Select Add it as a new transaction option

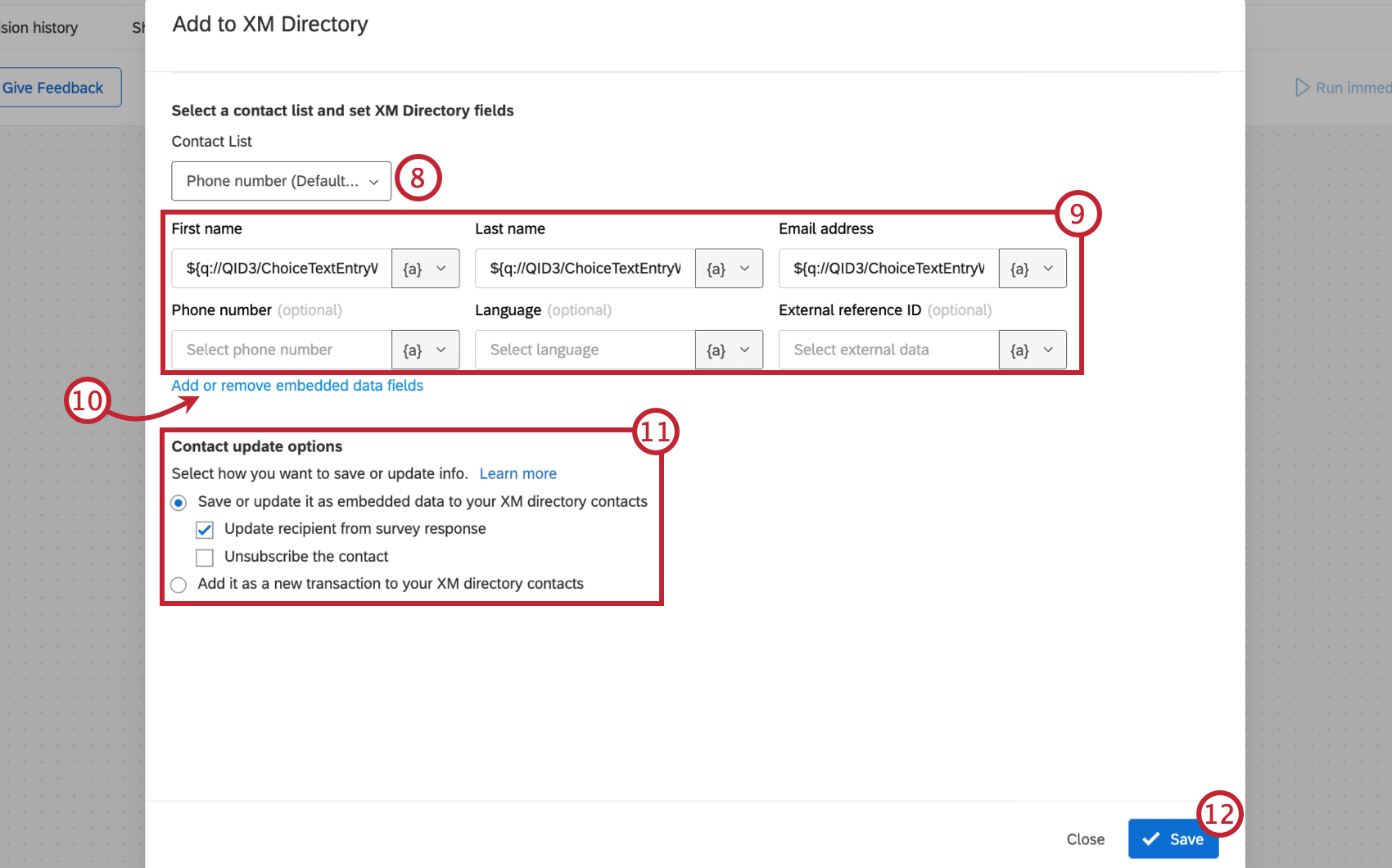click(178, 585)
